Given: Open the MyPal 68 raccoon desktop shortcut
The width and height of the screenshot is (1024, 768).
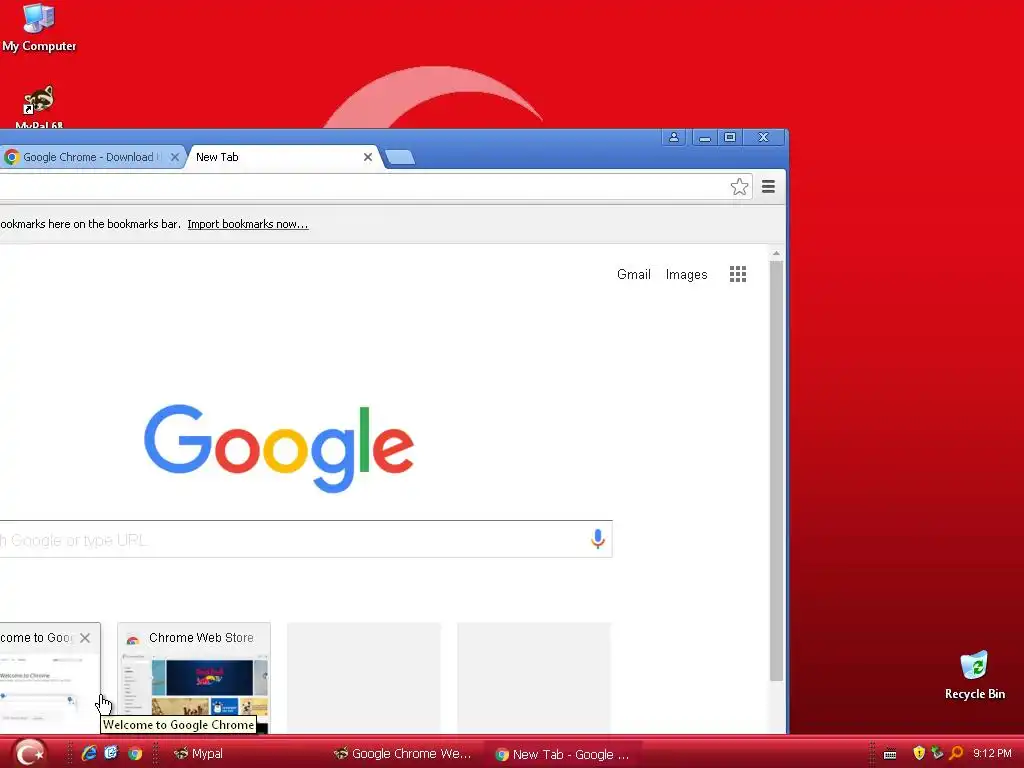Looking at the screenshot, I should click(39, 106).
